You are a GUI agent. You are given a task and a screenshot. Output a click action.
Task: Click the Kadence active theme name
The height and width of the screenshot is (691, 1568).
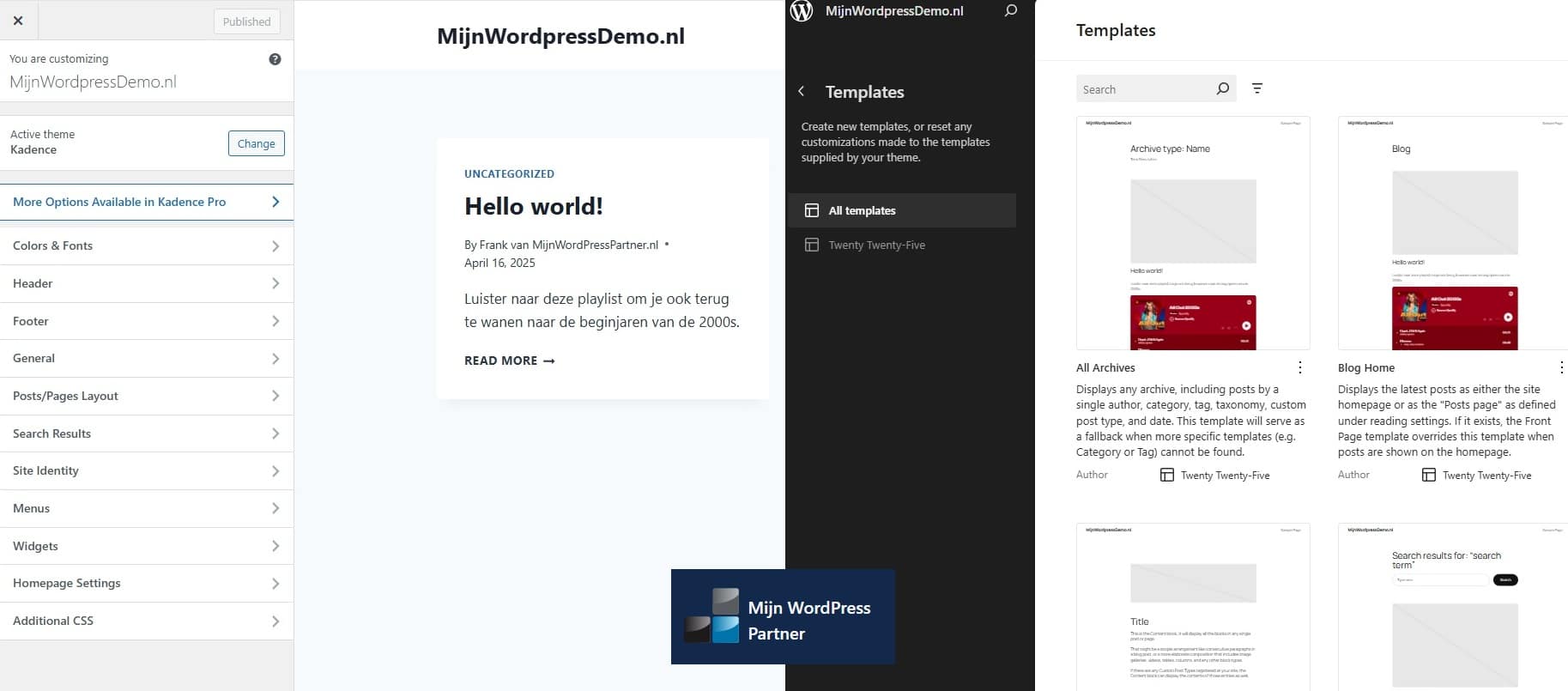click(33, 149)
